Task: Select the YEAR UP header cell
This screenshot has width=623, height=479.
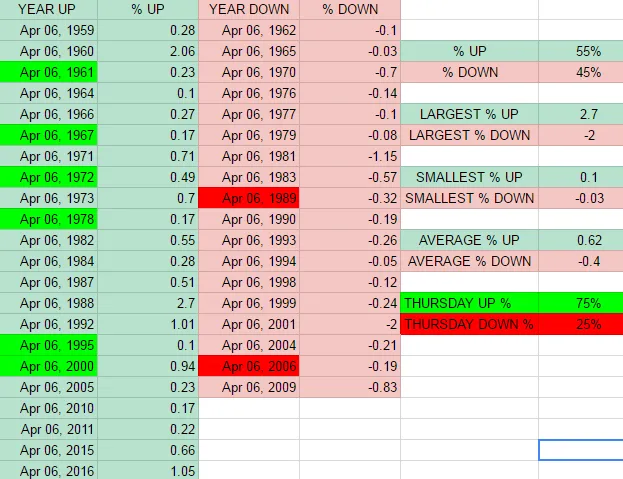Action: pyautogui.click(x=48, y=9)
